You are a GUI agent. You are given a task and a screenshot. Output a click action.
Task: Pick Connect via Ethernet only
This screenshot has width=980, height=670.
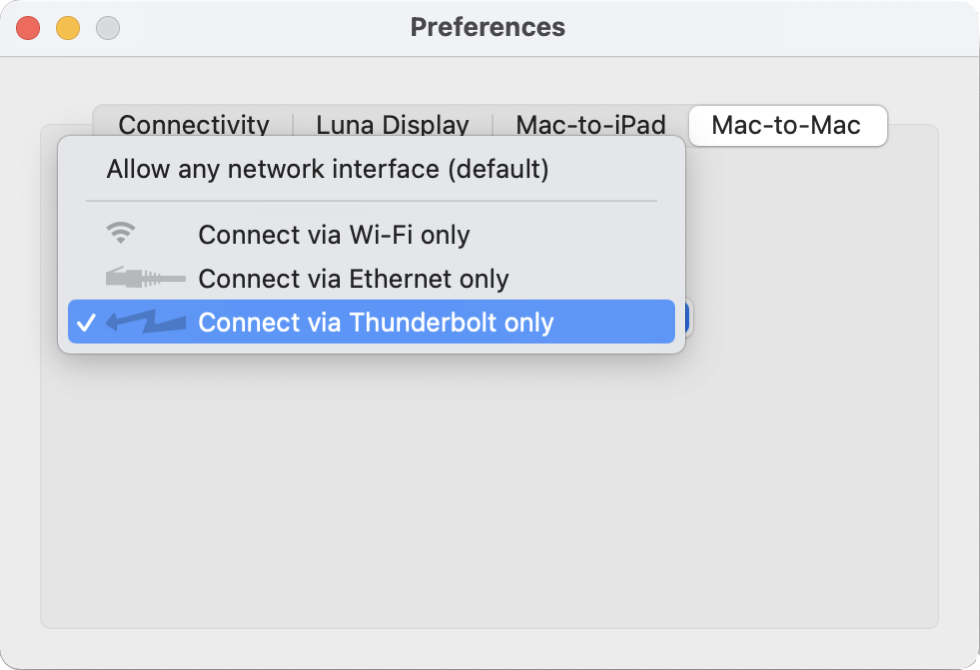[353, 278]
